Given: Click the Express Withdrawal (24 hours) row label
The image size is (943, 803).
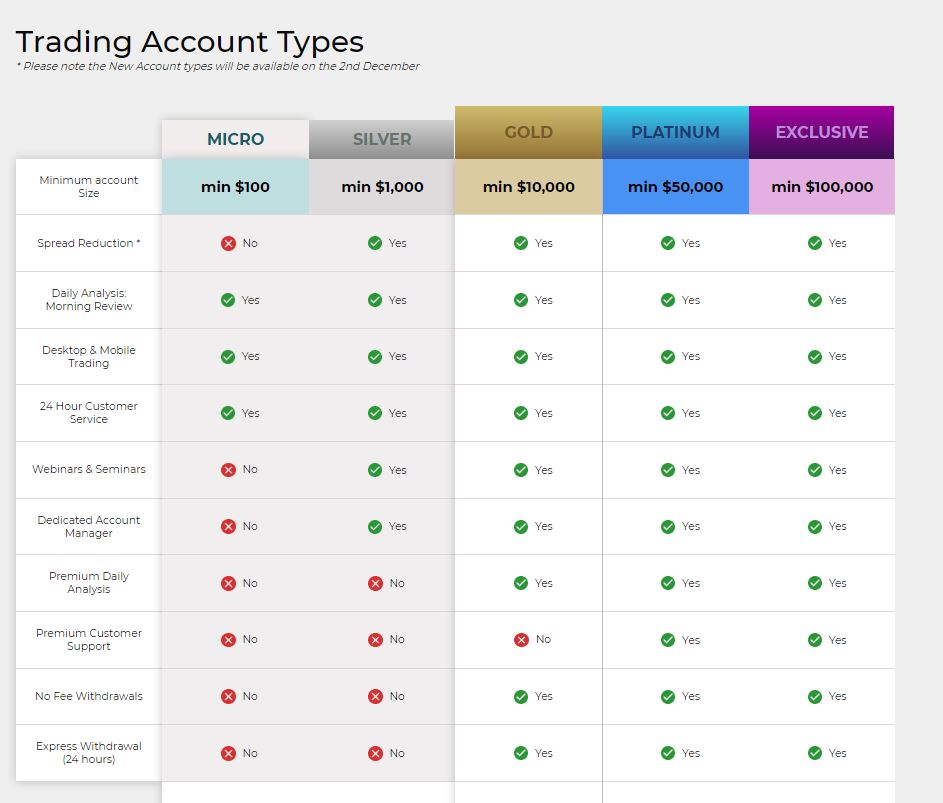Looking at the screenshot, I should [89, 753].
